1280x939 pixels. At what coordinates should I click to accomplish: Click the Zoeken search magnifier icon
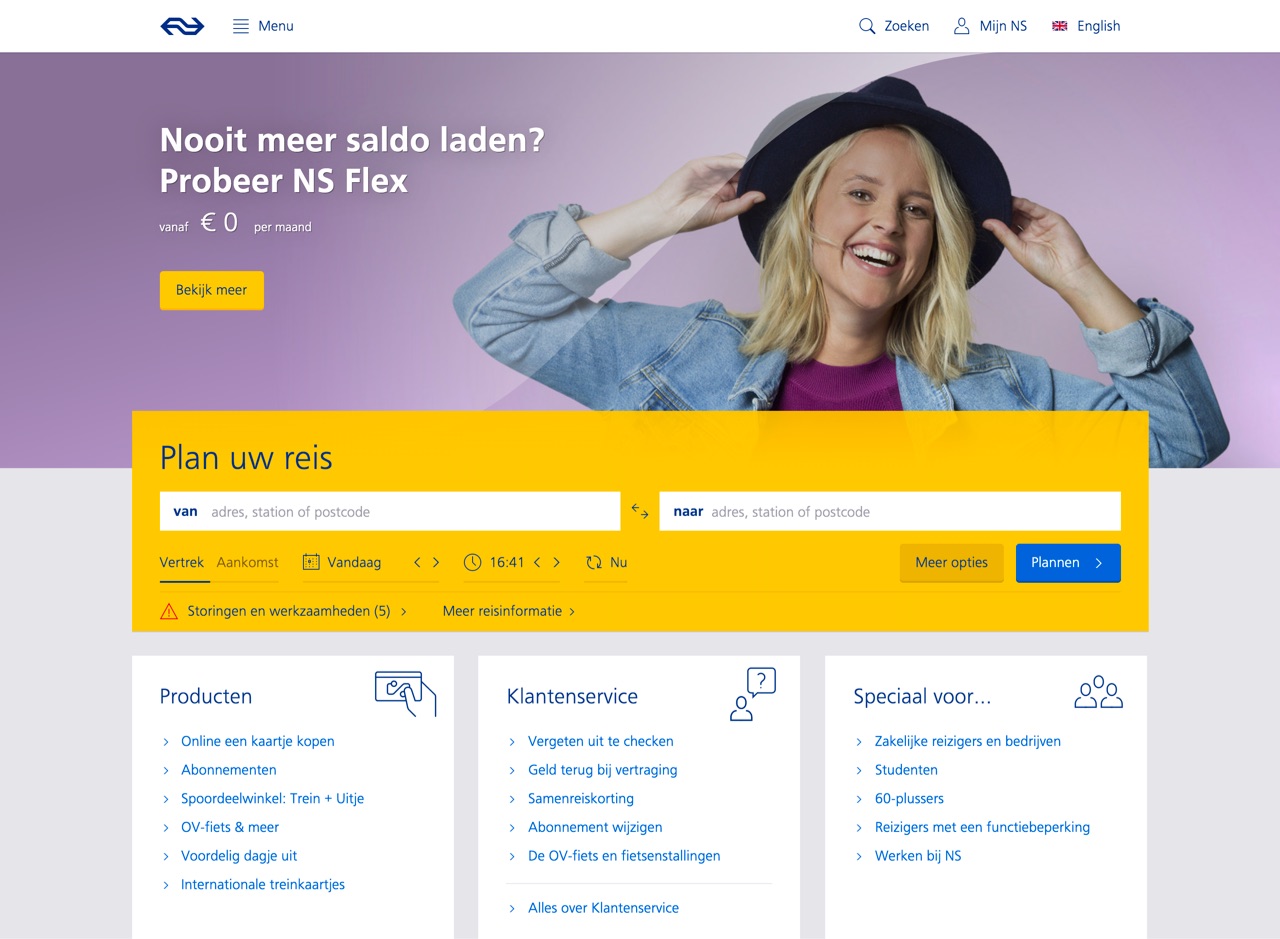pos(867,26)
